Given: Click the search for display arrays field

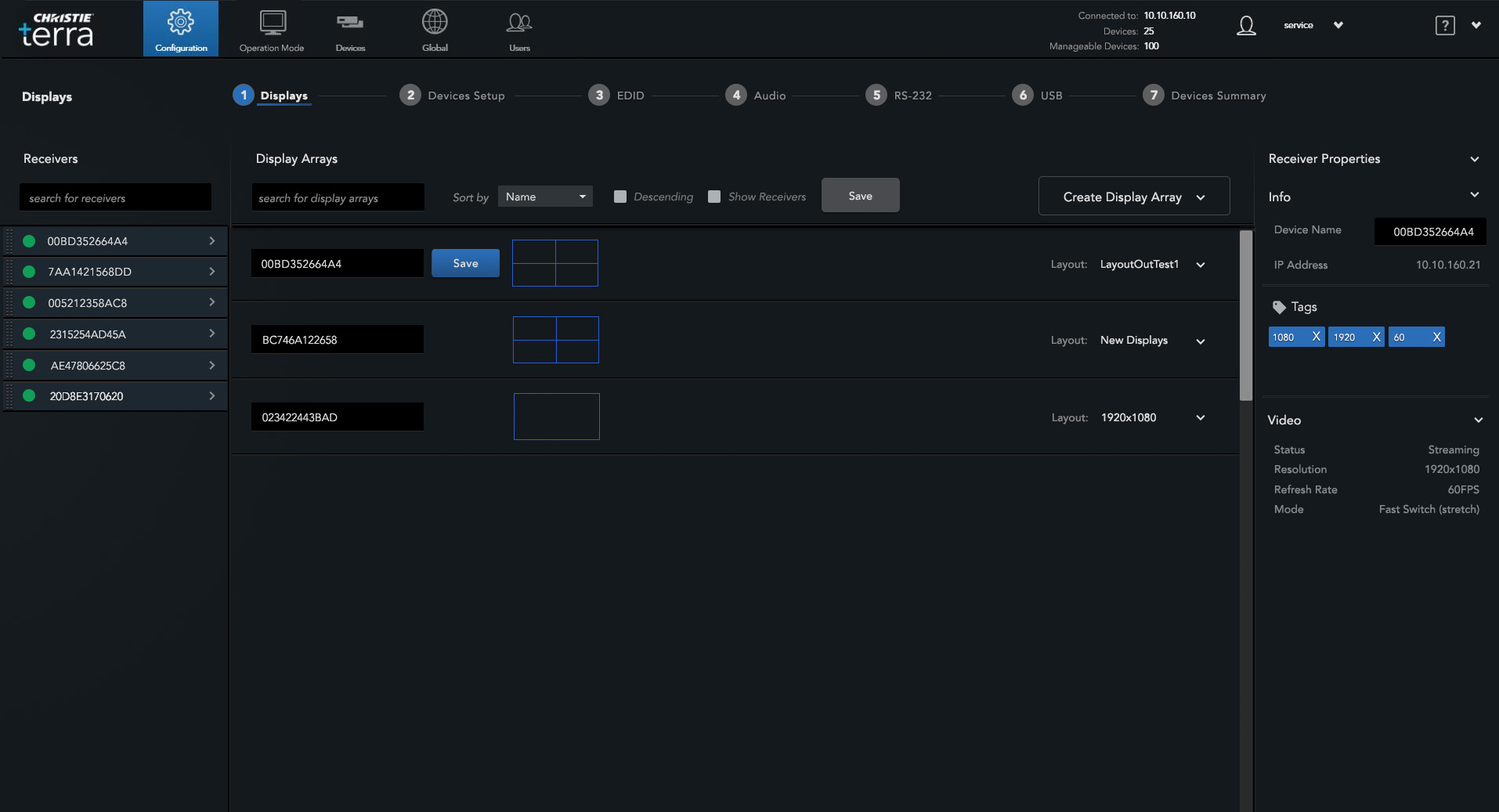Looking at the screenshot, I should [338, 197].
